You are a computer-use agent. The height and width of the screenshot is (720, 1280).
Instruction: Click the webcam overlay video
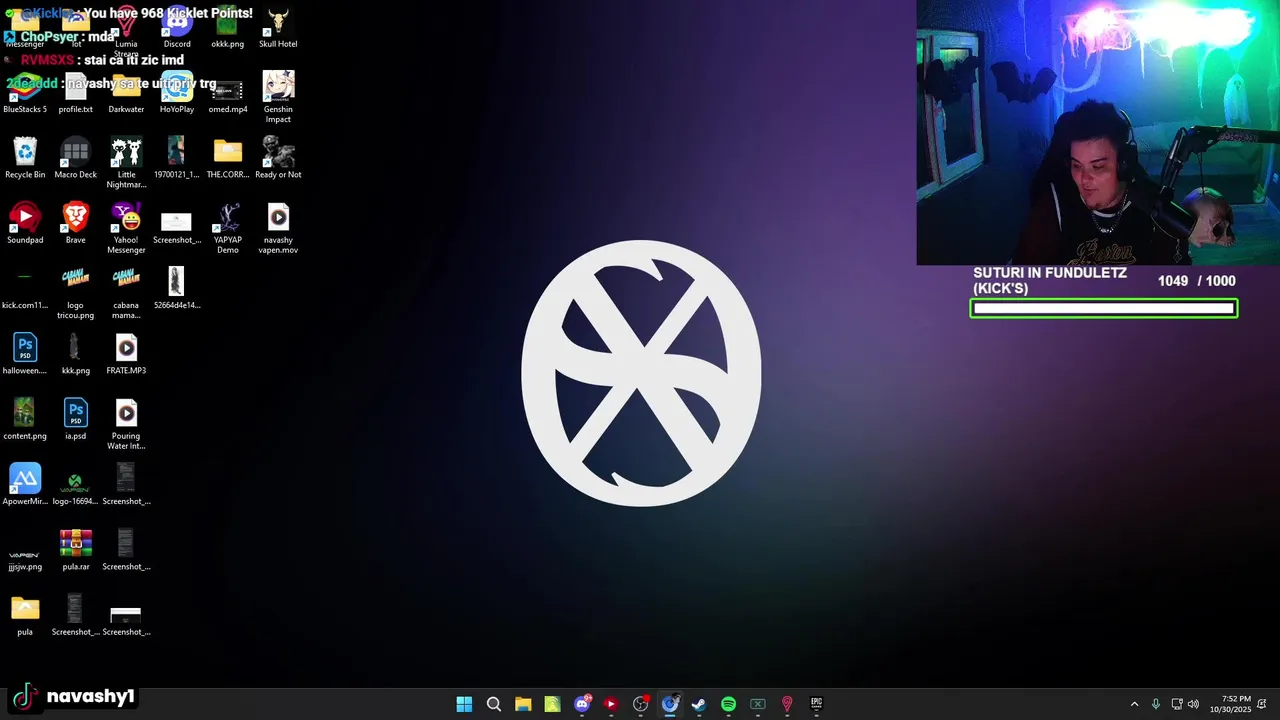click(1098, 132)
